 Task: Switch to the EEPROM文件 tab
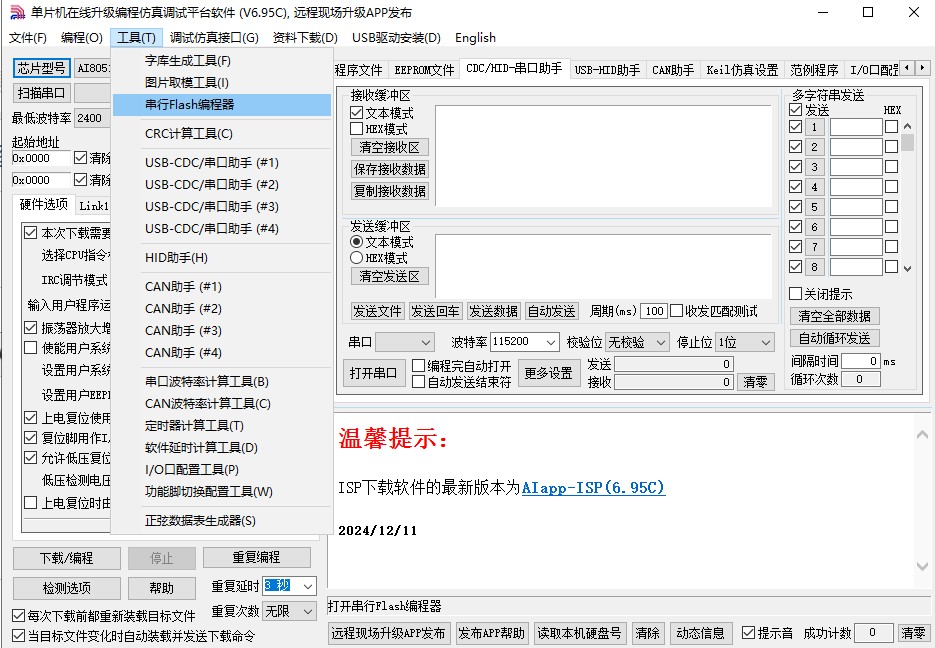tap(424, 70)
